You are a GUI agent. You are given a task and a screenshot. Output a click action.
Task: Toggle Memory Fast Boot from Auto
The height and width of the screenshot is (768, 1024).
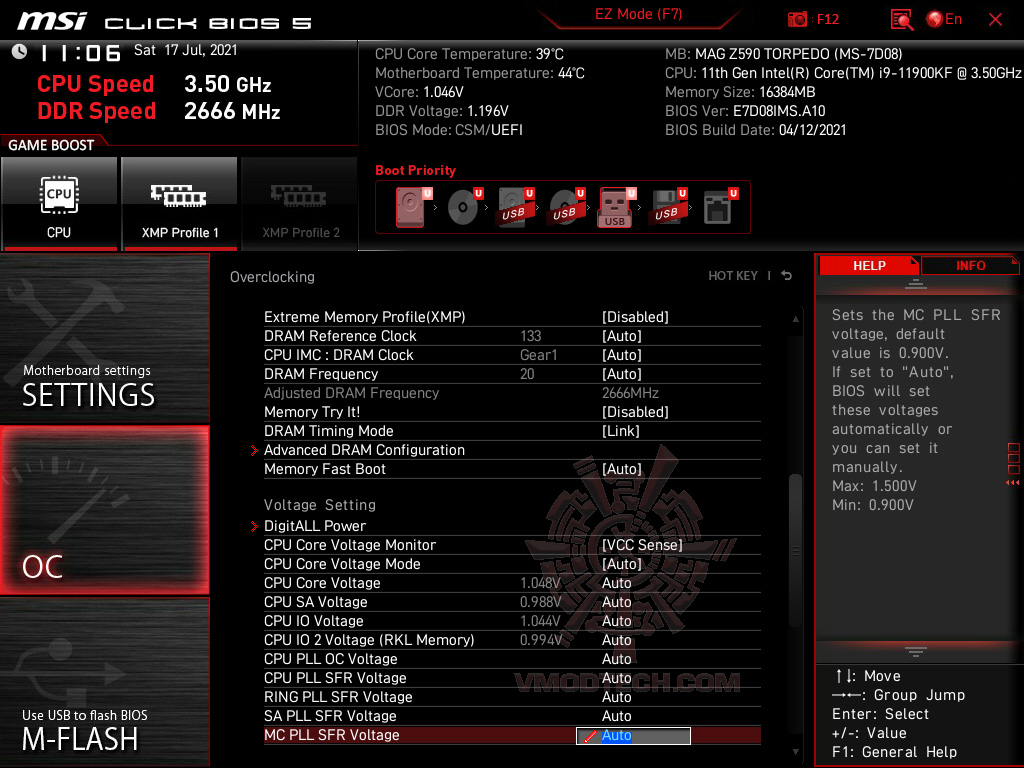pos(636,468)
